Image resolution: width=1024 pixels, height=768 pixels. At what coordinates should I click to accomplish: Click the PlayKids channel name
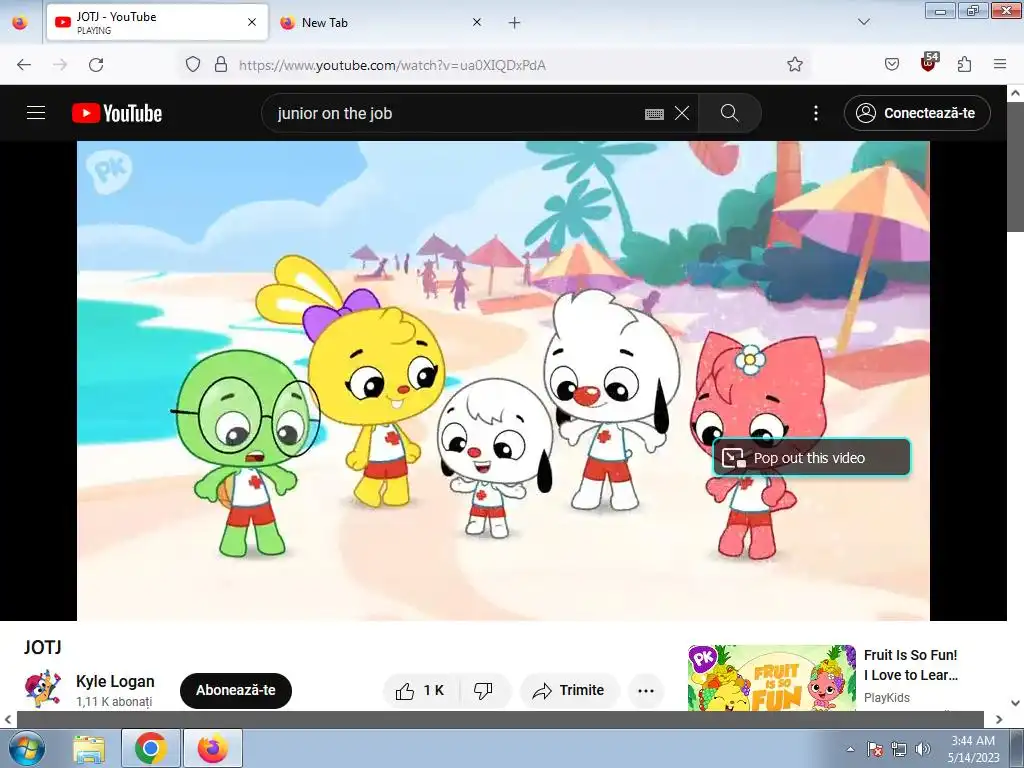coord(886,697)
